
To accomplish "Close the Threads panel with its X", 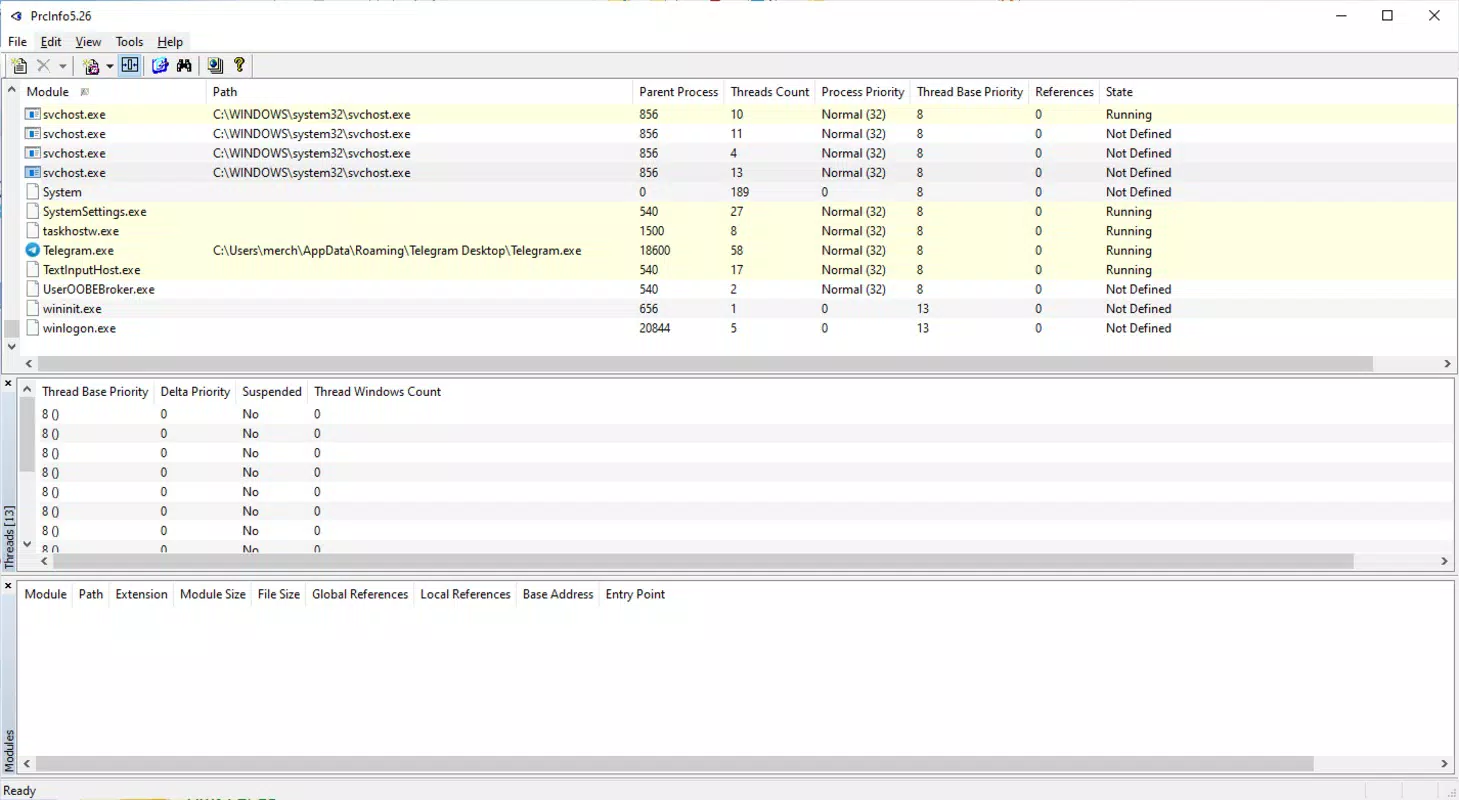I will [8, 384].
